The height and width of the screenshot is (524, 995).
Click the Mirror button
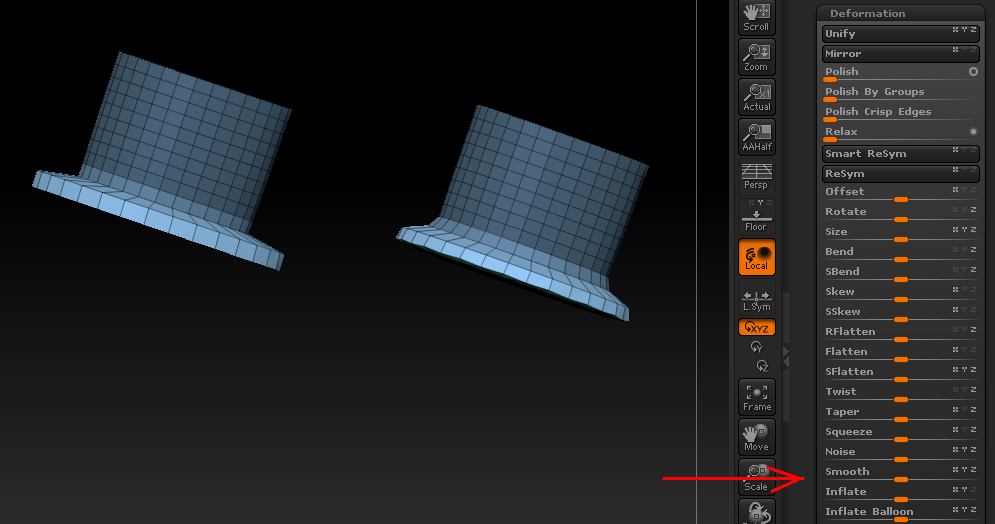click(x=900, y=54)
